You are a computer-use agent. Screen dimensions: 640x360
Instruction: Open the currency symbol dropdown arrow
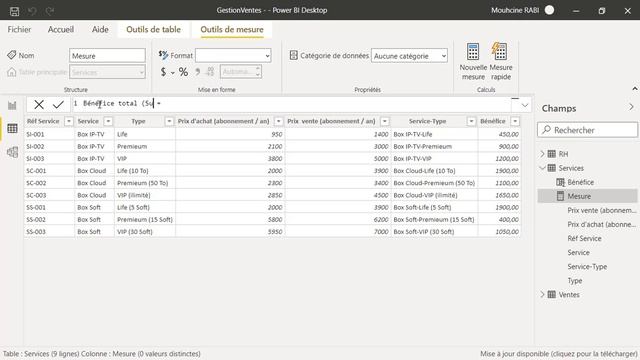point(173,73)
